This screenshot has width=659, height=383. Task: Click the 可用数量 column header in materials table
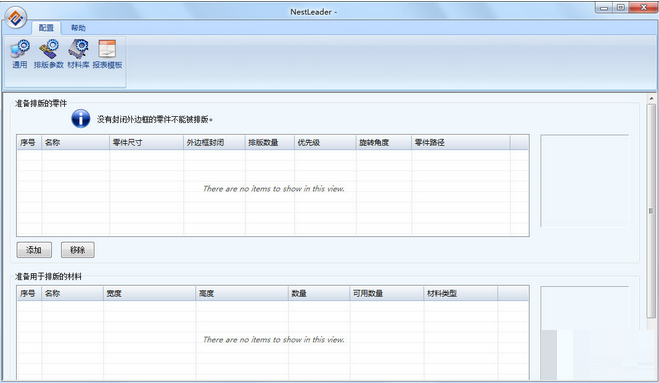point(386,293)
